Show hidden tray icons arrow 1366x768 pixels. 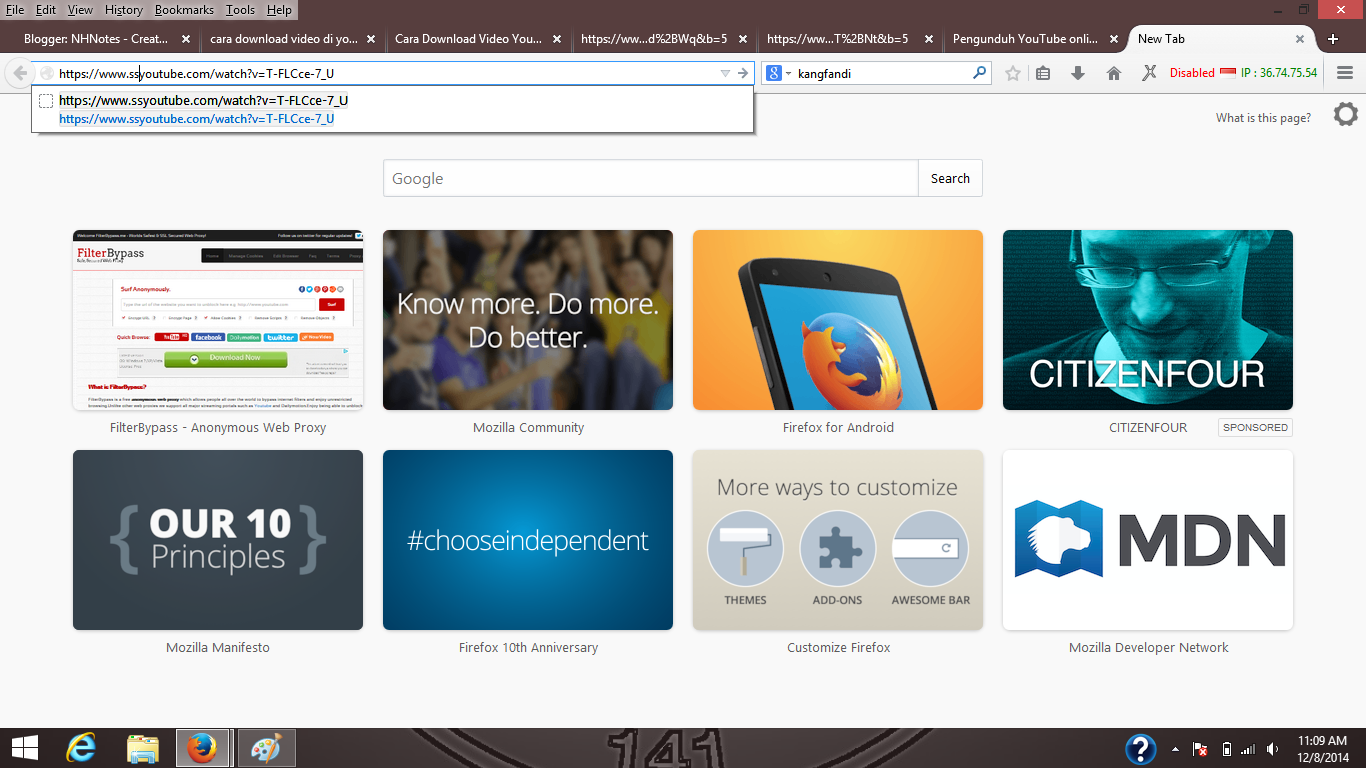coord(1176,749)
